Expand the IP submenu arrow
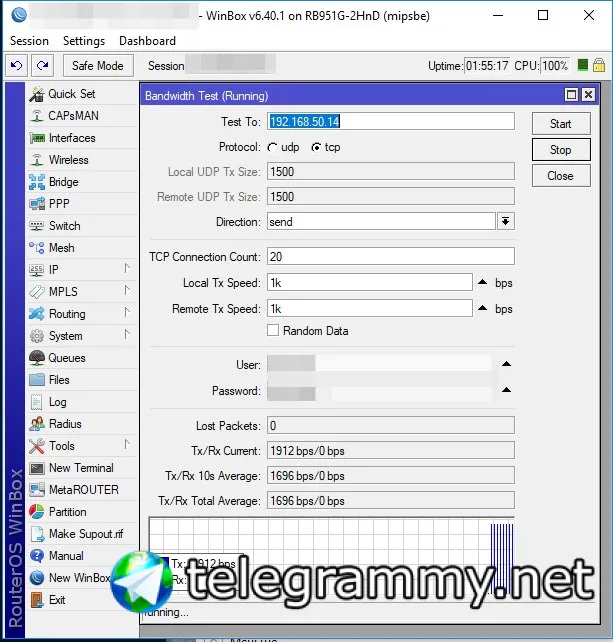 pos(127,269)
